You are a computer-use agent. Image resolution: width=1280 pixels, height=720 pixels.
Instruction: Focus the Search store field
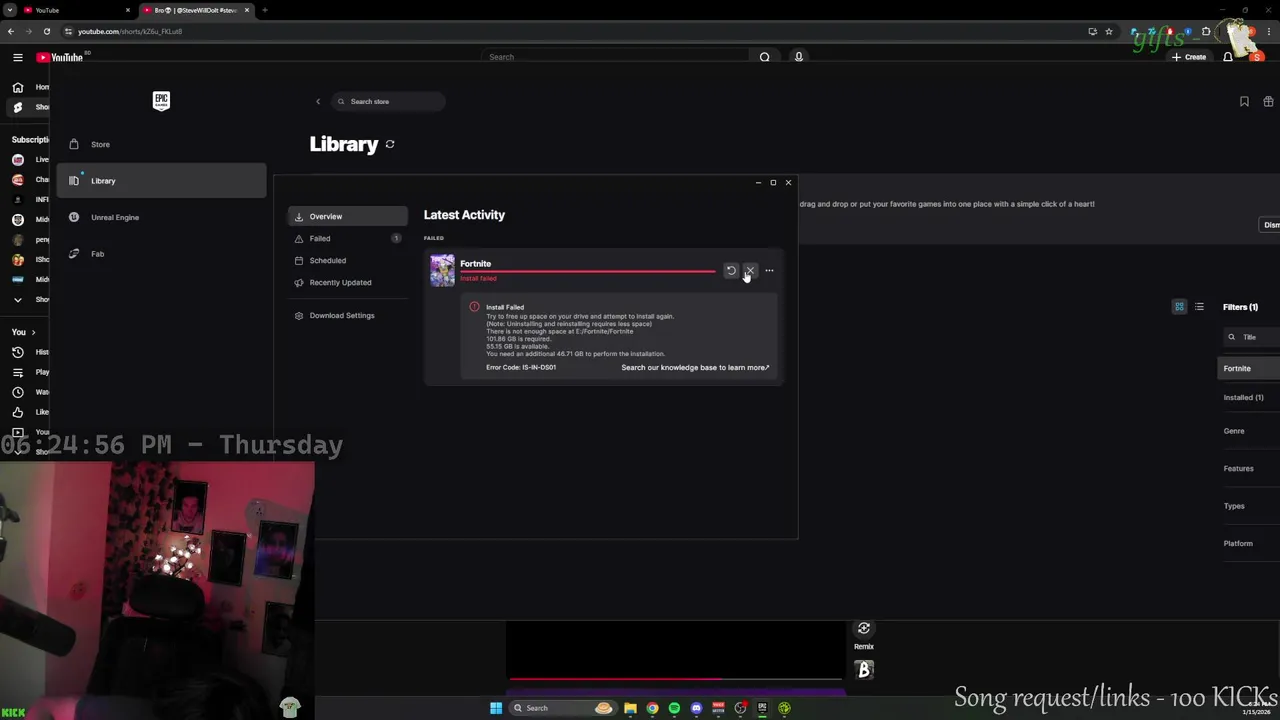(x=388, y=101)
